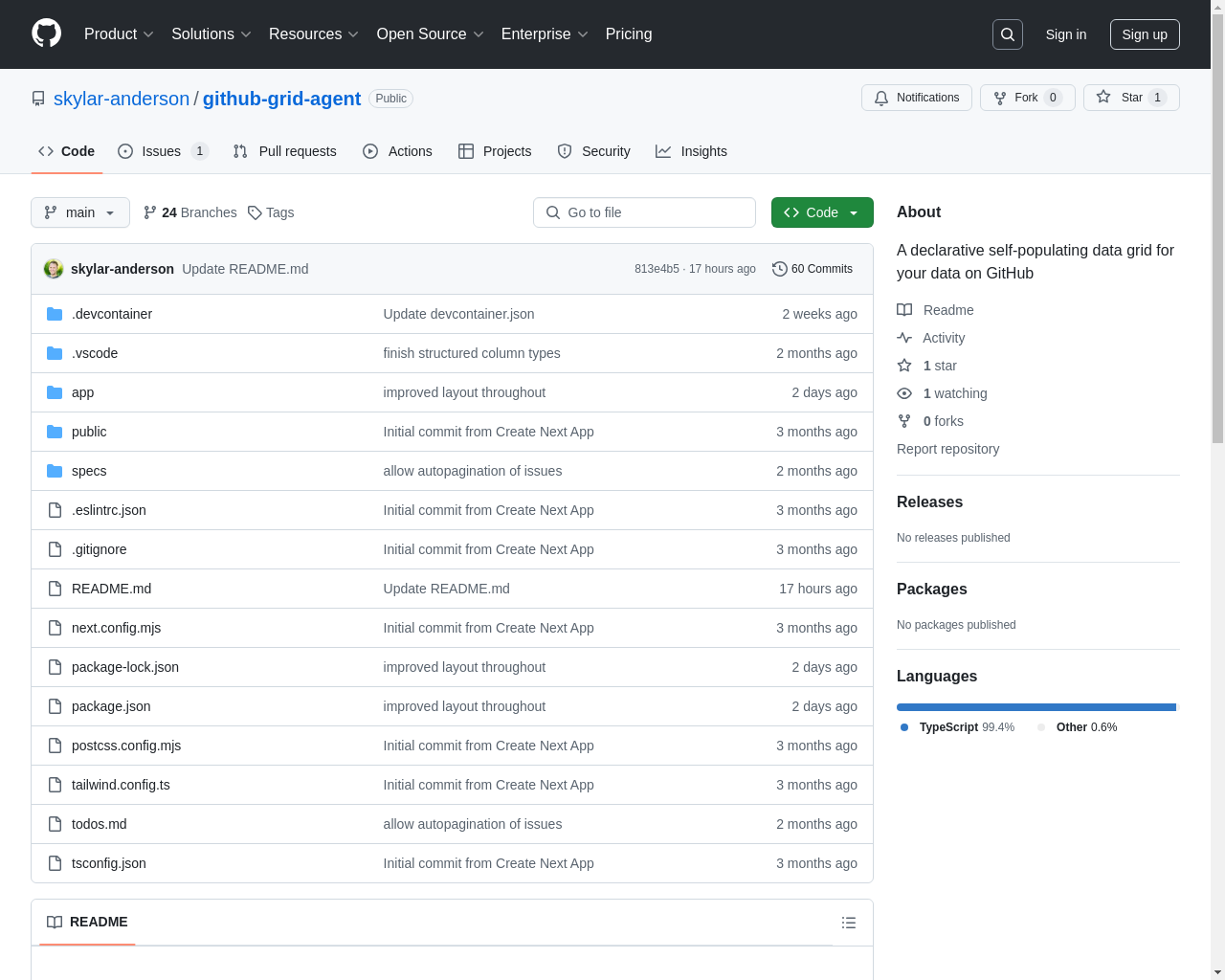
Task: Open the github-grid-agent repo link
Action: pos(281,99)
